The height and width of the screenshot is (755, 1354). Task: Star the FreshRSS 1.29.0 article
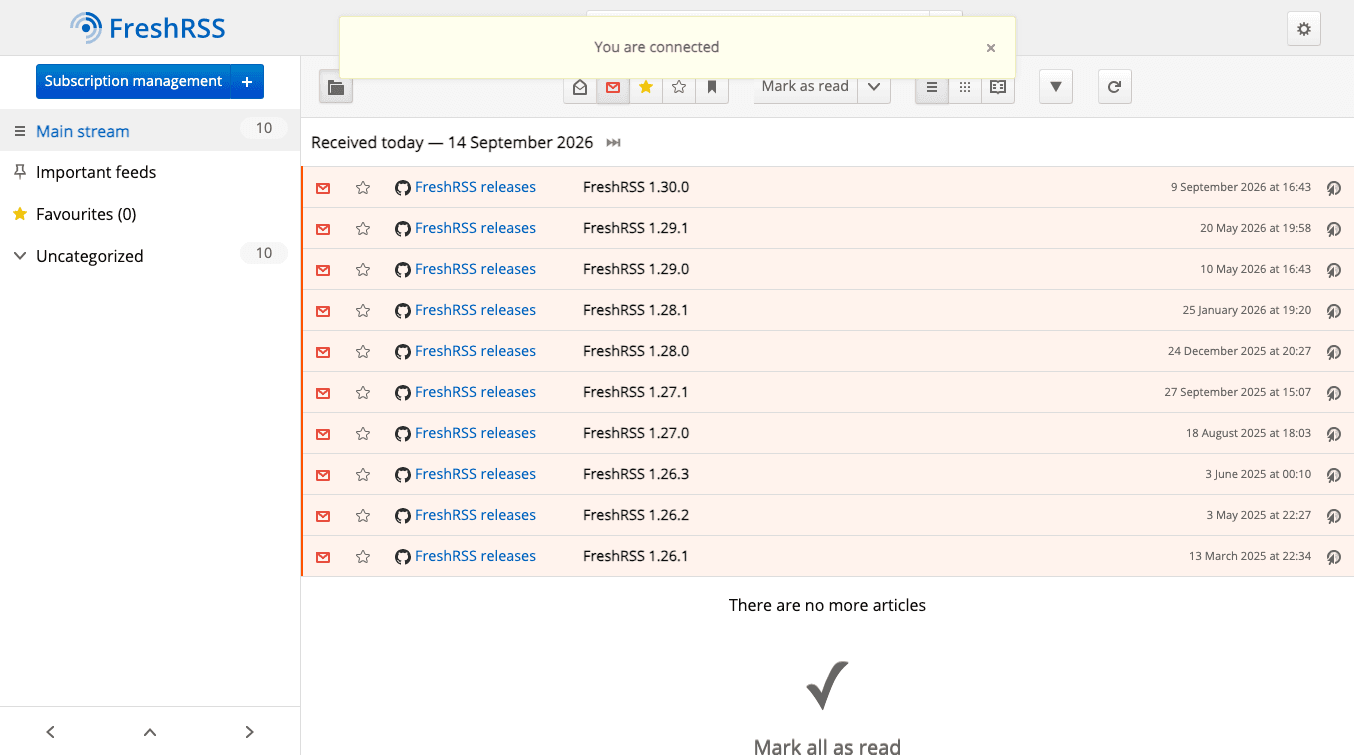pyautogui.click(x=363, y=270)
